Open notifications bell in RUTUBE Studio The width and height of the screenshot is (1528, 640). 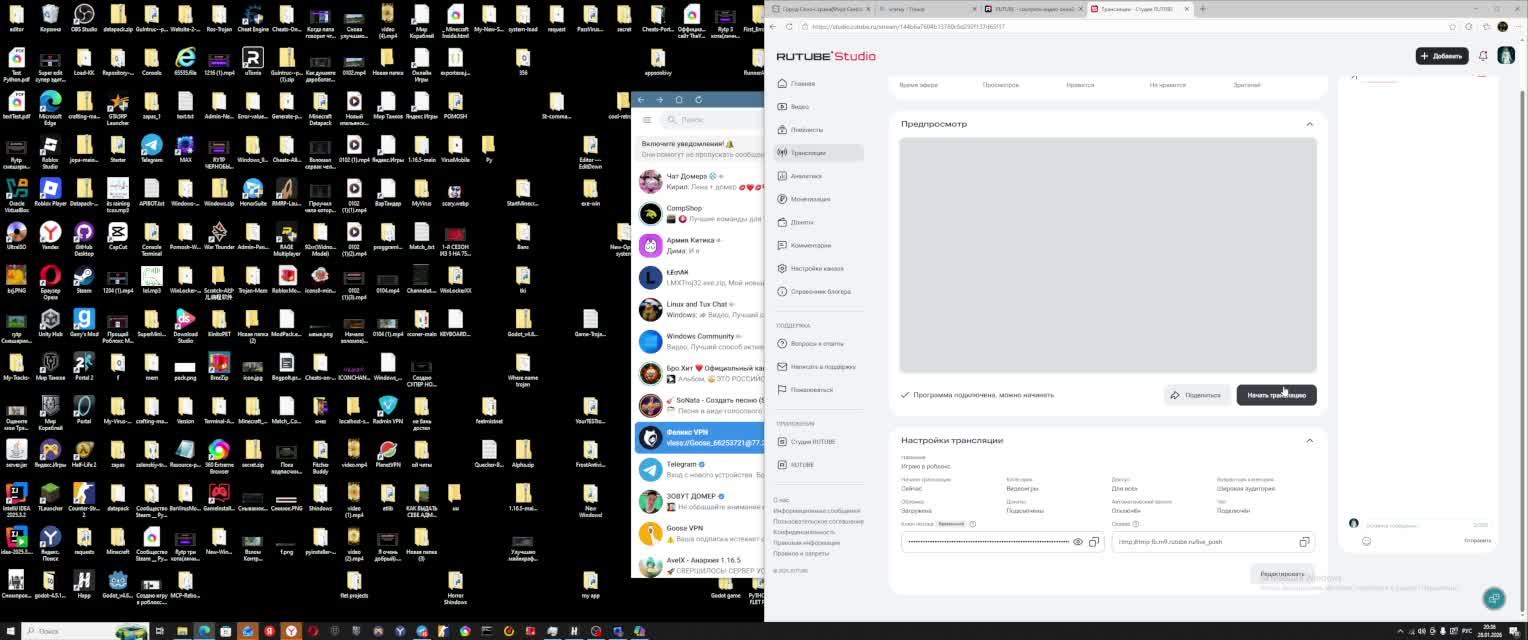pos(1483,56)
